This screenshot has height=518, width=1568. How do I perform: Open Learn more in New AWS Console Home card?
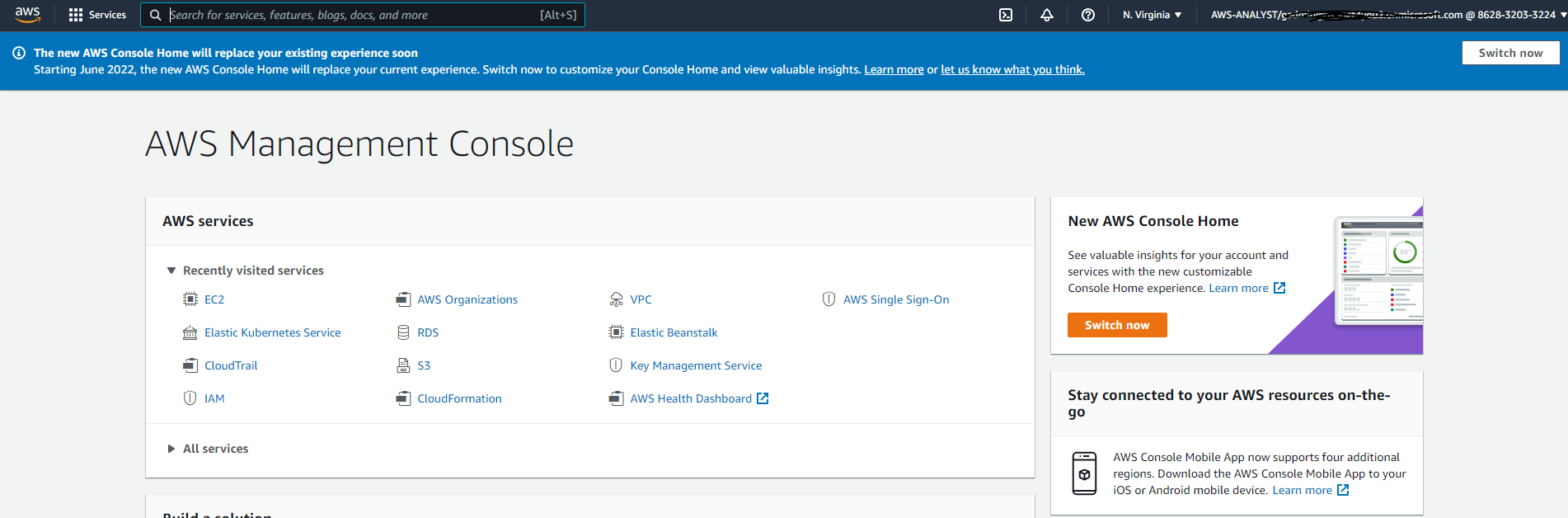1238,288
